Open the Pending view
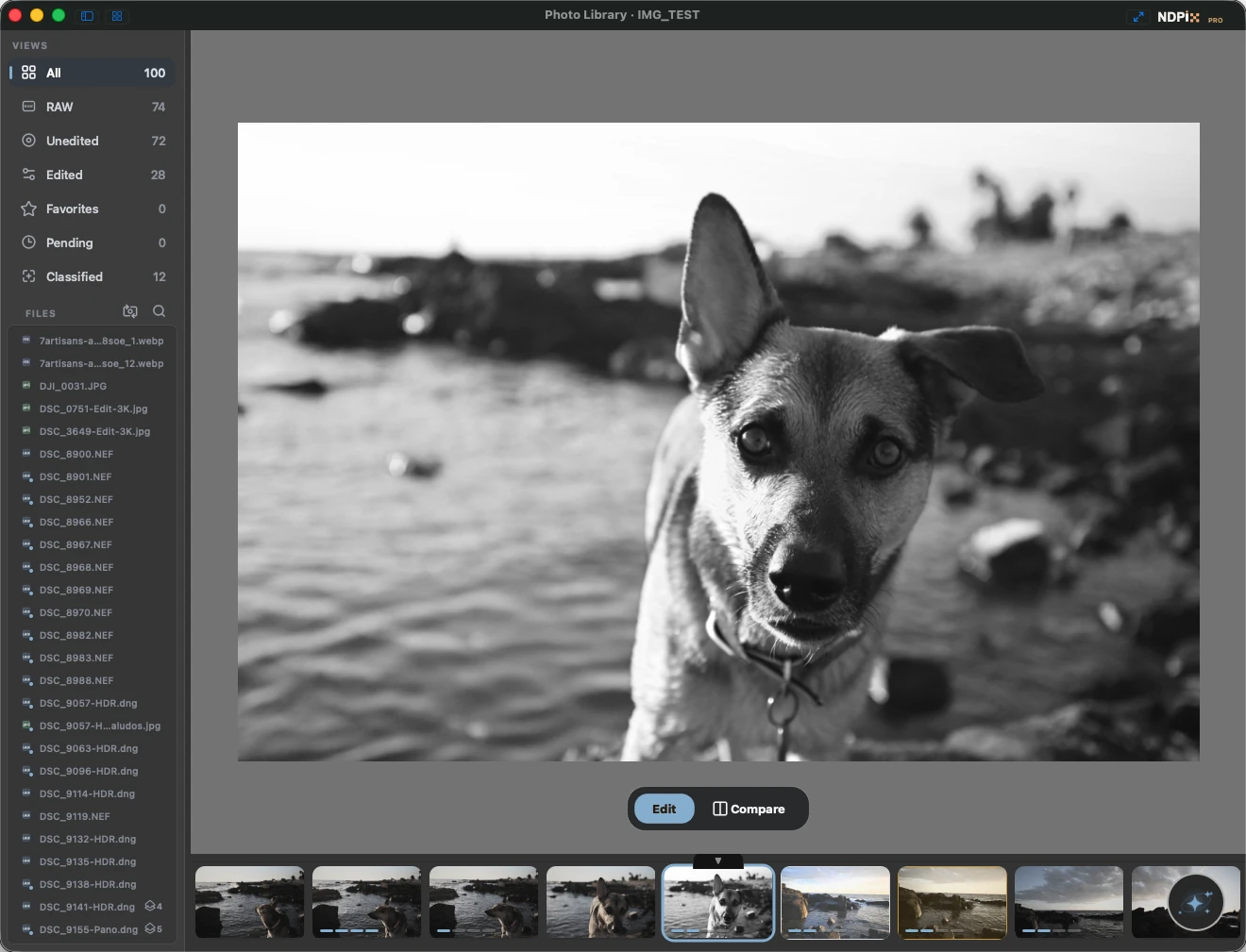 pos(92,242)
